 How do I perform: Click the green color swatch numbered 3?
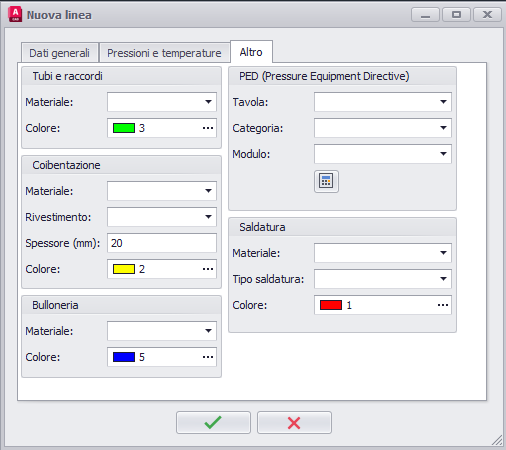[x=124, y=128]
